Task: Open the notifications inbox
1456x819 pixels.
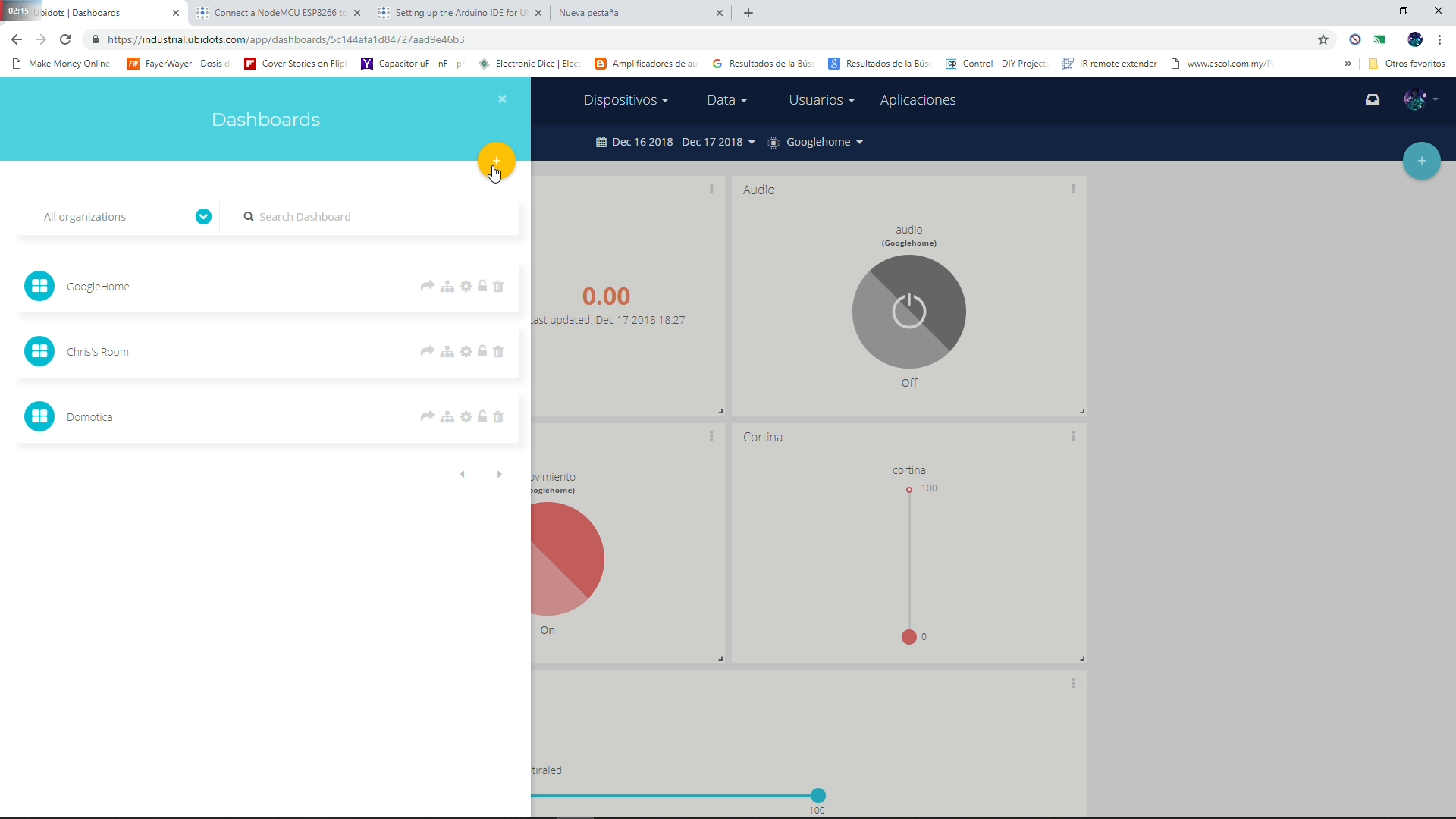Action: pos(1373,99)
